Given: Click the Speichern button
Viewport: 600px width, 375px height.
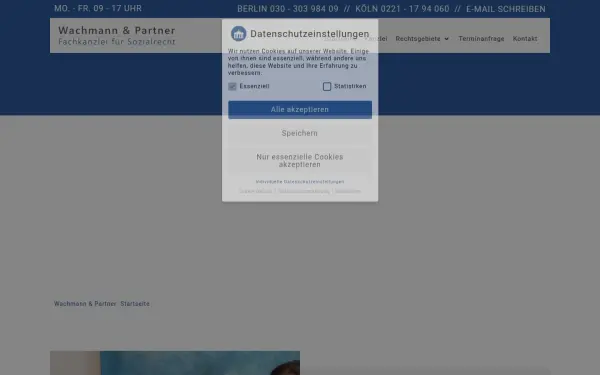Looking at the screenshot, I should point(300,133).
